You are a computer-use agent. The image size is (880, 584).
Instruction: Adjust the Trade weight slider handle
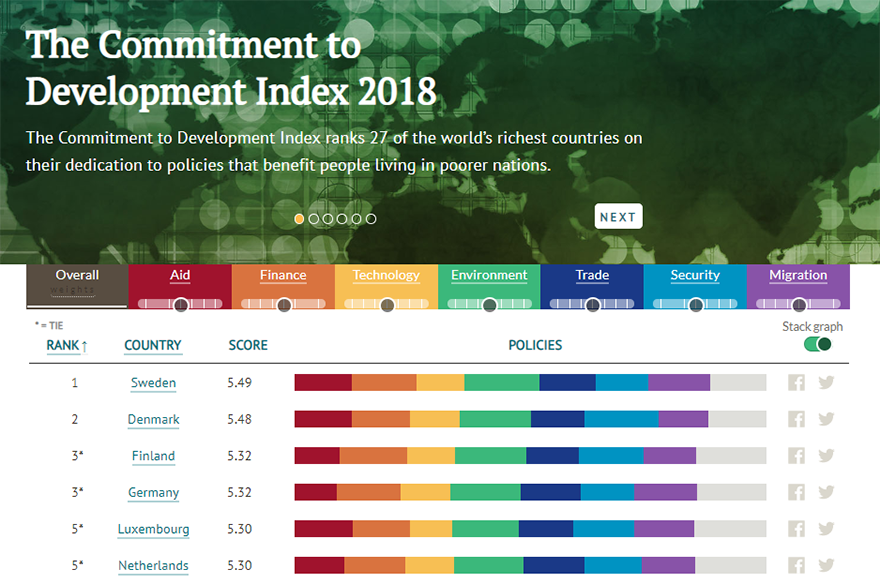pyautogui.click(x=593, y=305)
